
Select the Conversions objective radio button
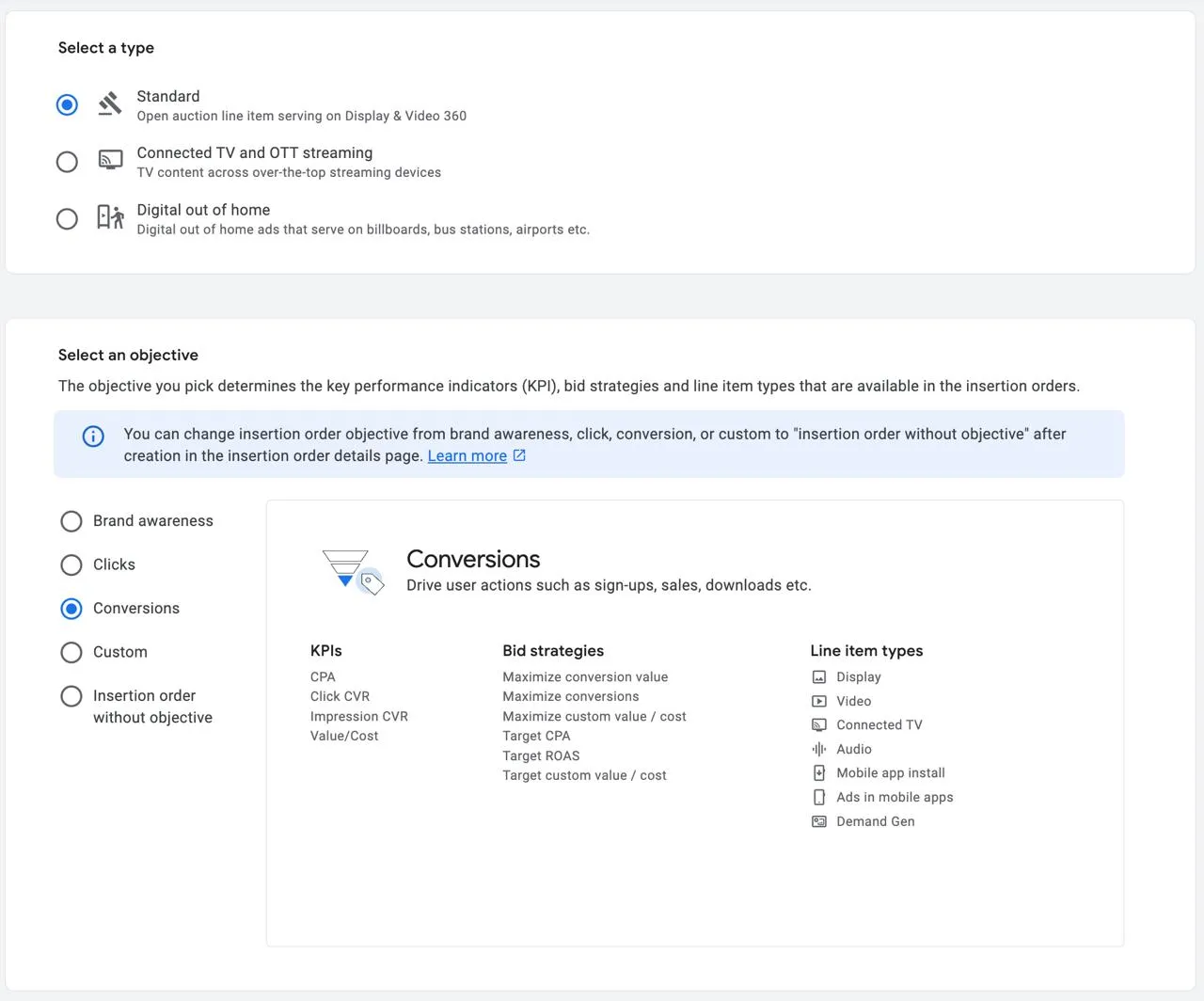click(x=71, y=609)
